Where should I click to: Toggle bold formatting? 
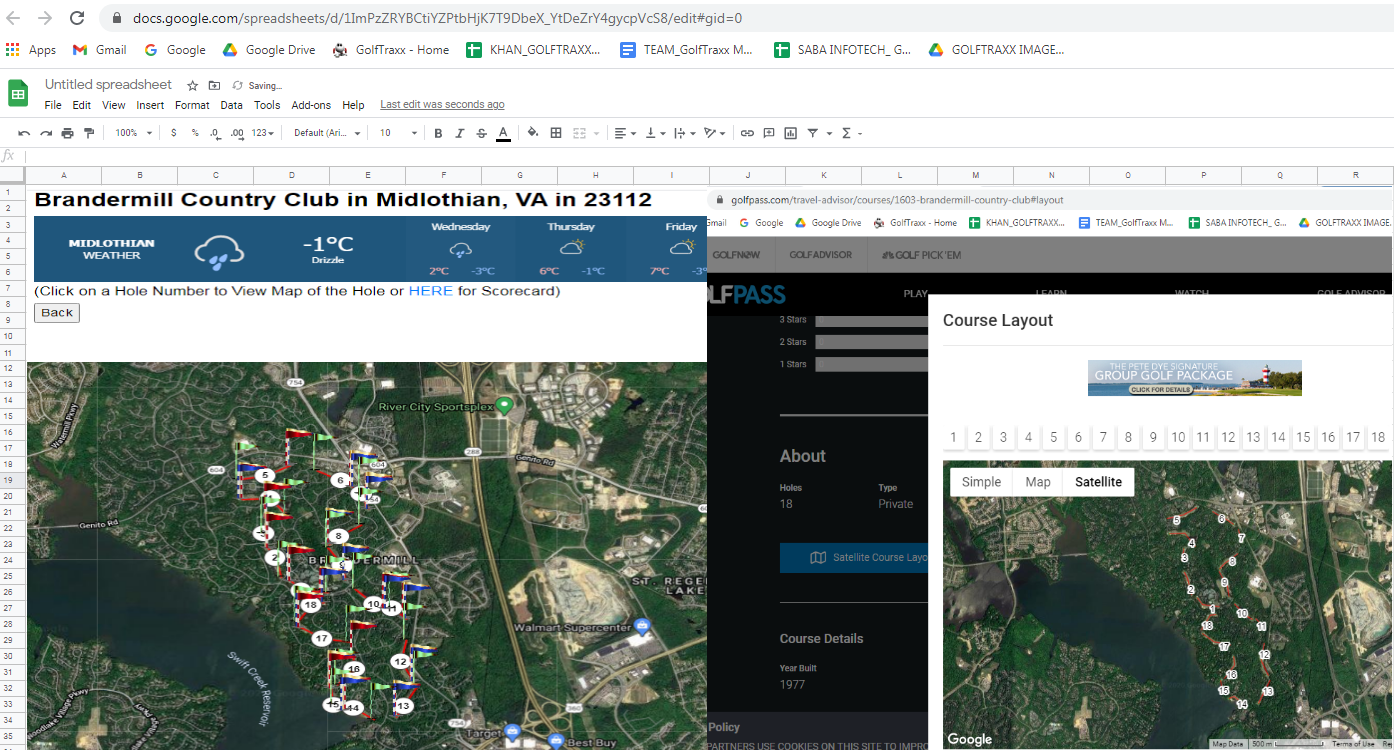438,133
